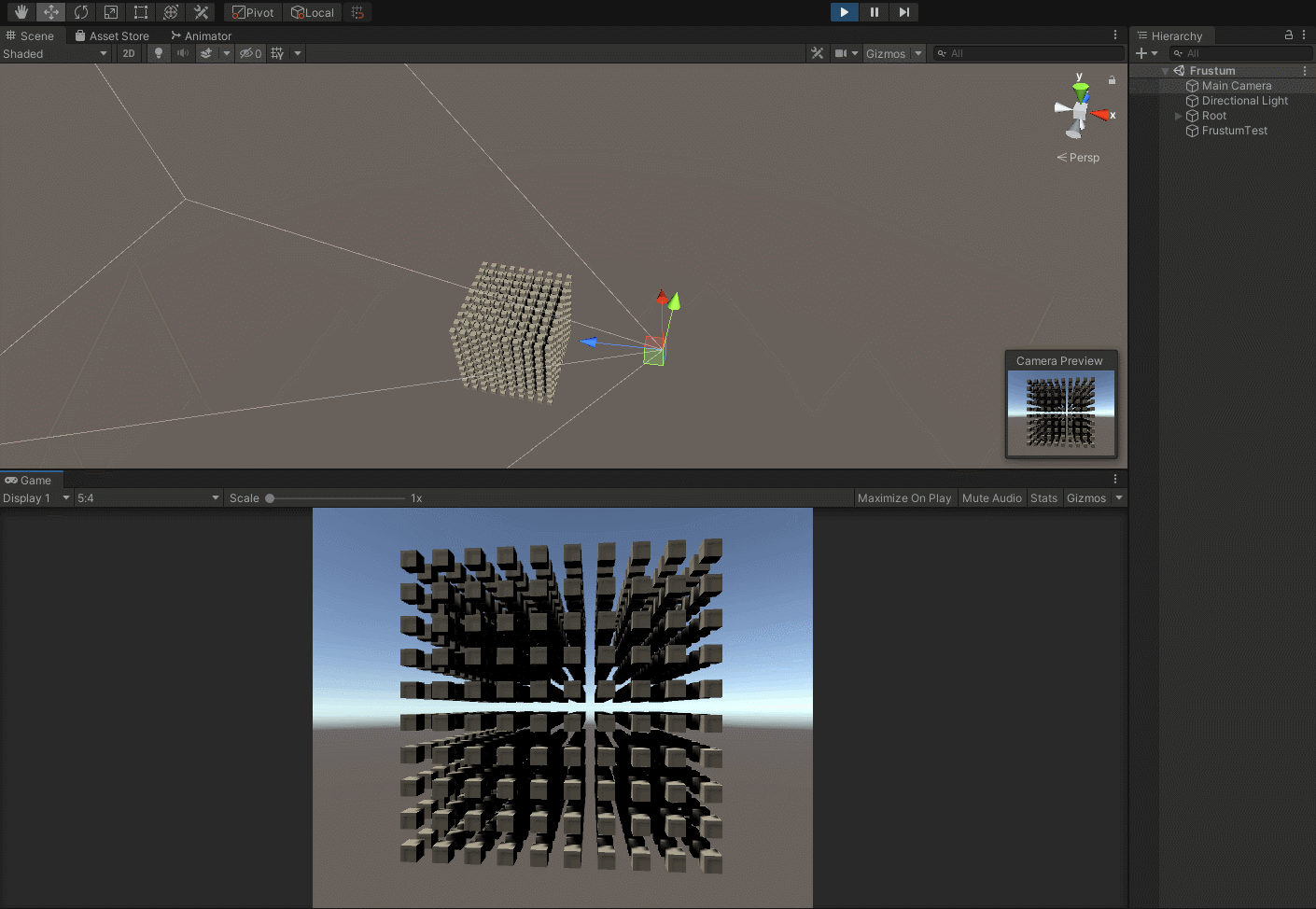Toggle Mute Audio in Game view
This screenshot has width=1316, height=909.
991,497
